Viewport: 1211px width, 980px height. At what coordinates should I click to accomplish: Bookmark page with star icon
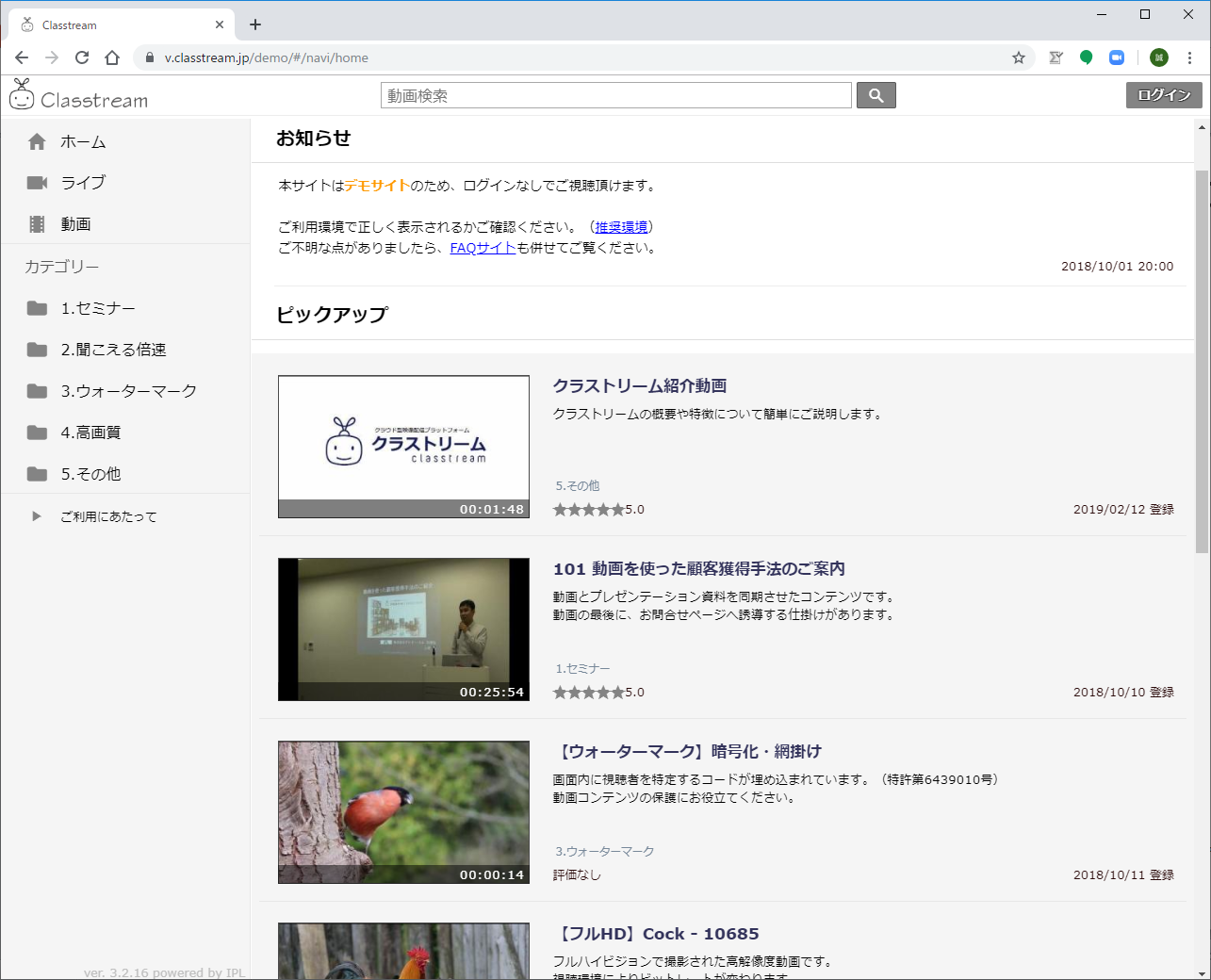[1019, 57]
